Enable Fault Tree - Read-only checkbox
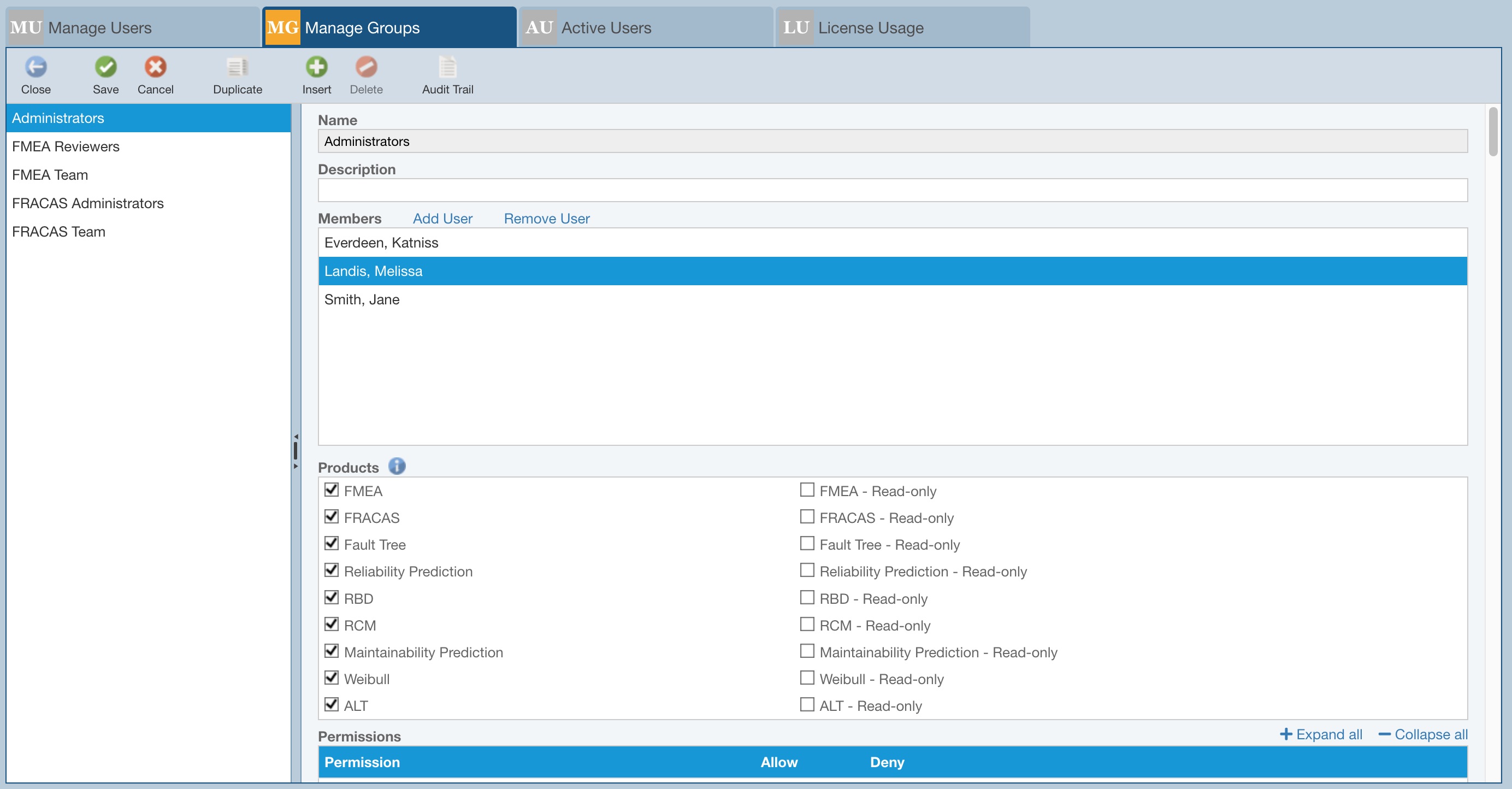This screenshot has height=789, width=1512. click(807, 544)
